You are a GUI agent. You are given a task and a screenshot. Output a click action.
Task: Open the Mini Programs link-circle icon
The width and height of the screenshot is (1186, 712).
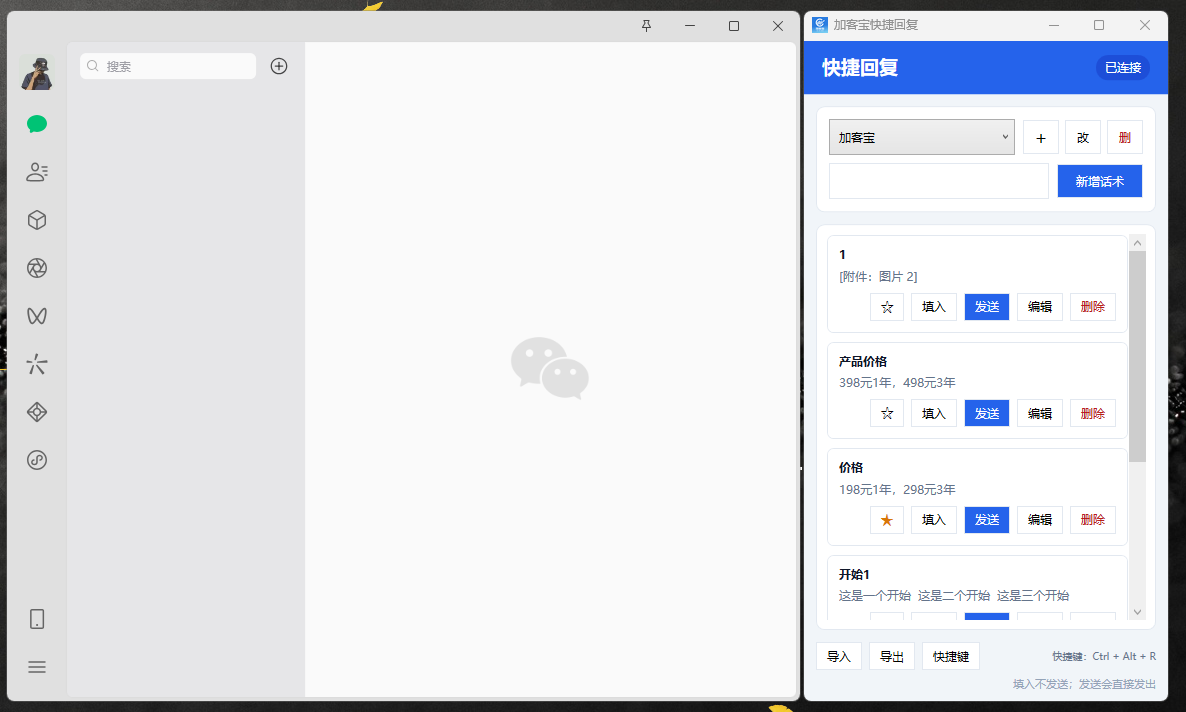click(x=36, y=460)
